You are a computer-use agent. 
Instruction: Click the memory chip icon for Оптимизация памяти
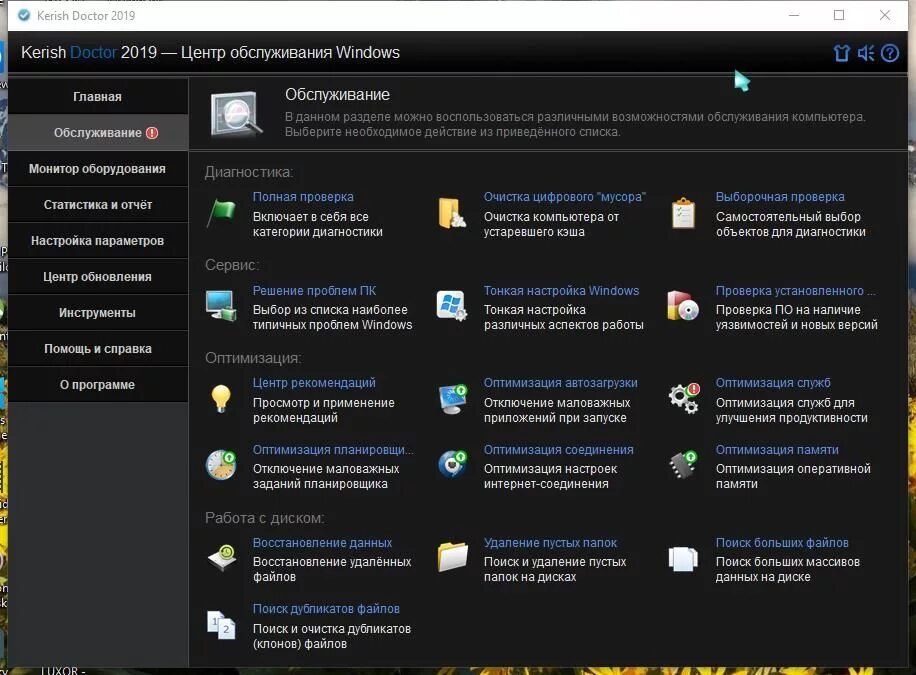tap(683, 465)
